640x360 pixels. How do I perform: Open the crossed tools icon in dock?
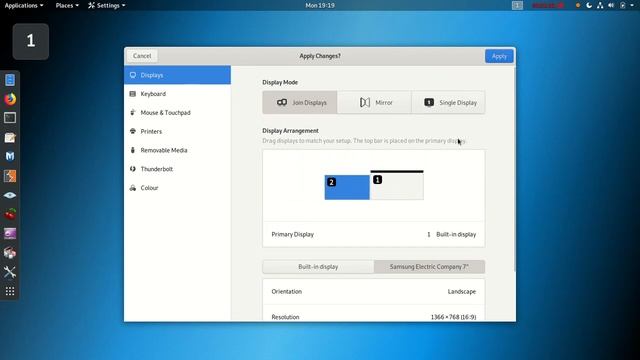click(10, 272)
